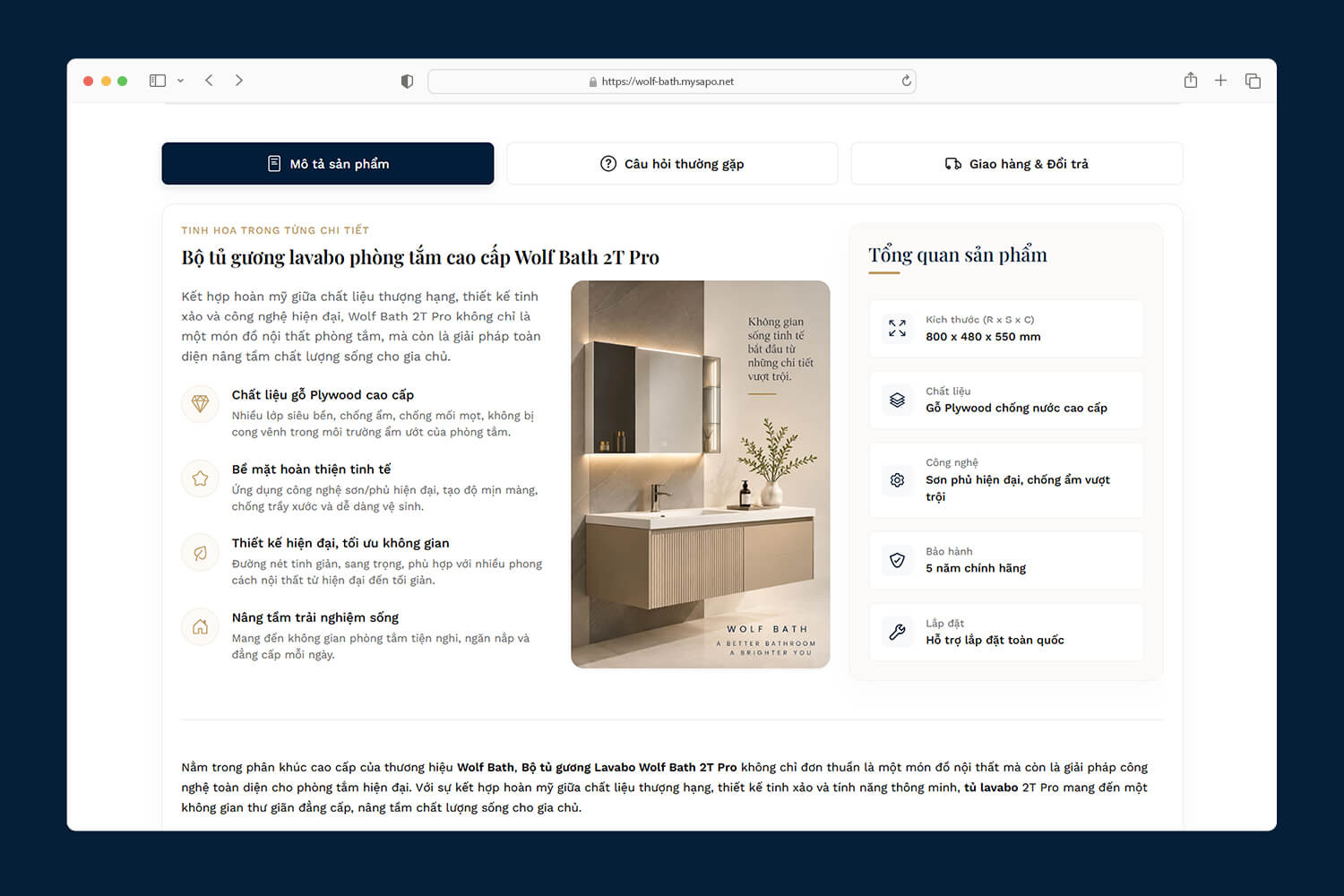Image resolution: width=1344 pixels, height=896 pixels.
Task: Go back with the browser back arrow
Action: point(209,81)
